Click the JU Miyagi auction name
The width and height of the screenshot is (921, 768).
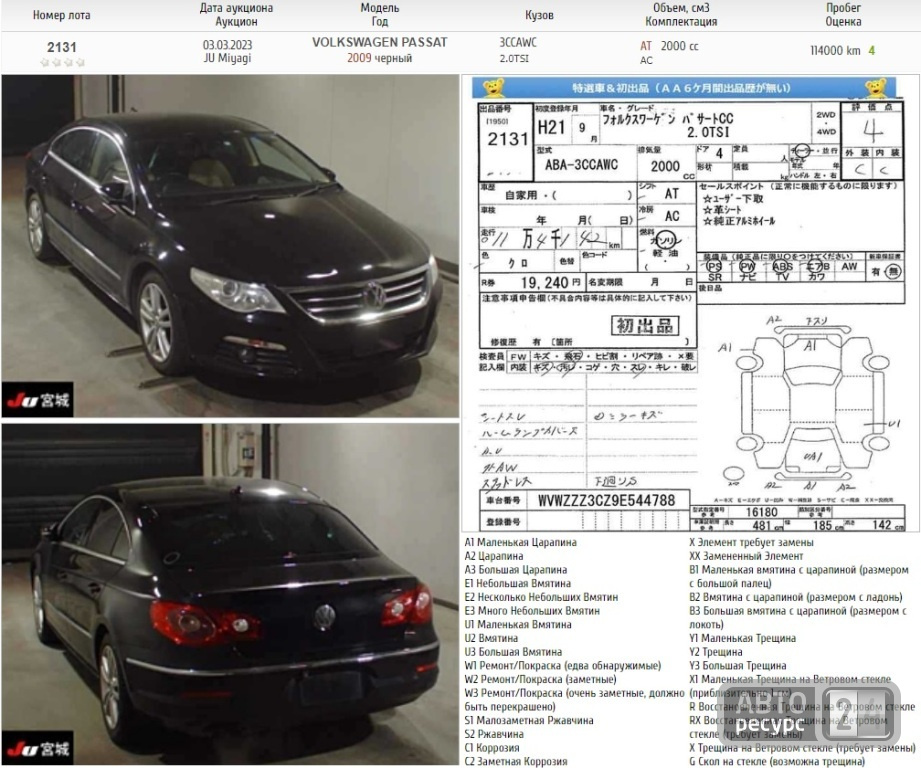coord(227,58)
